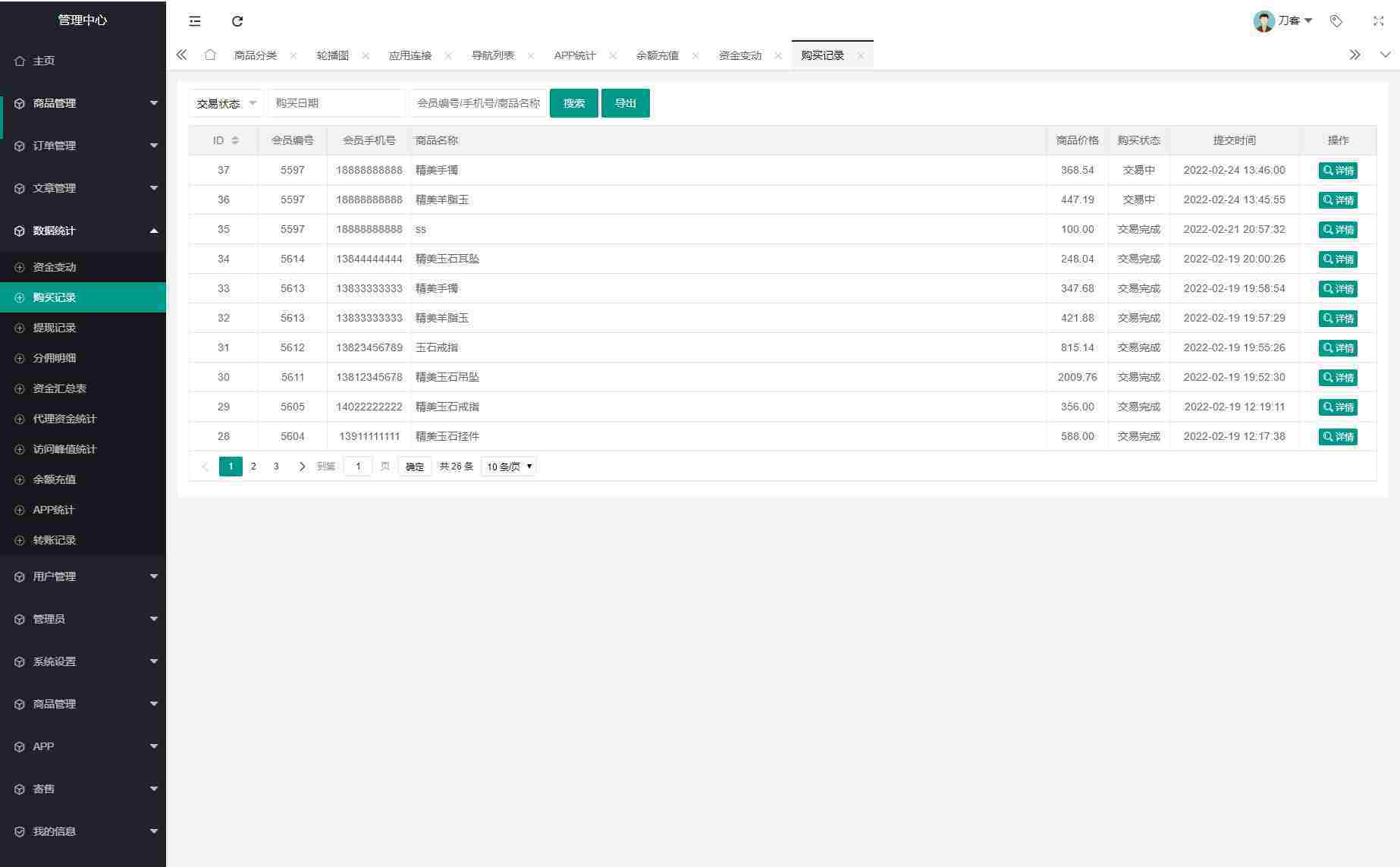
Task: Open the 10 条/页 page size dropdown
Action: [x=509, y=466]
